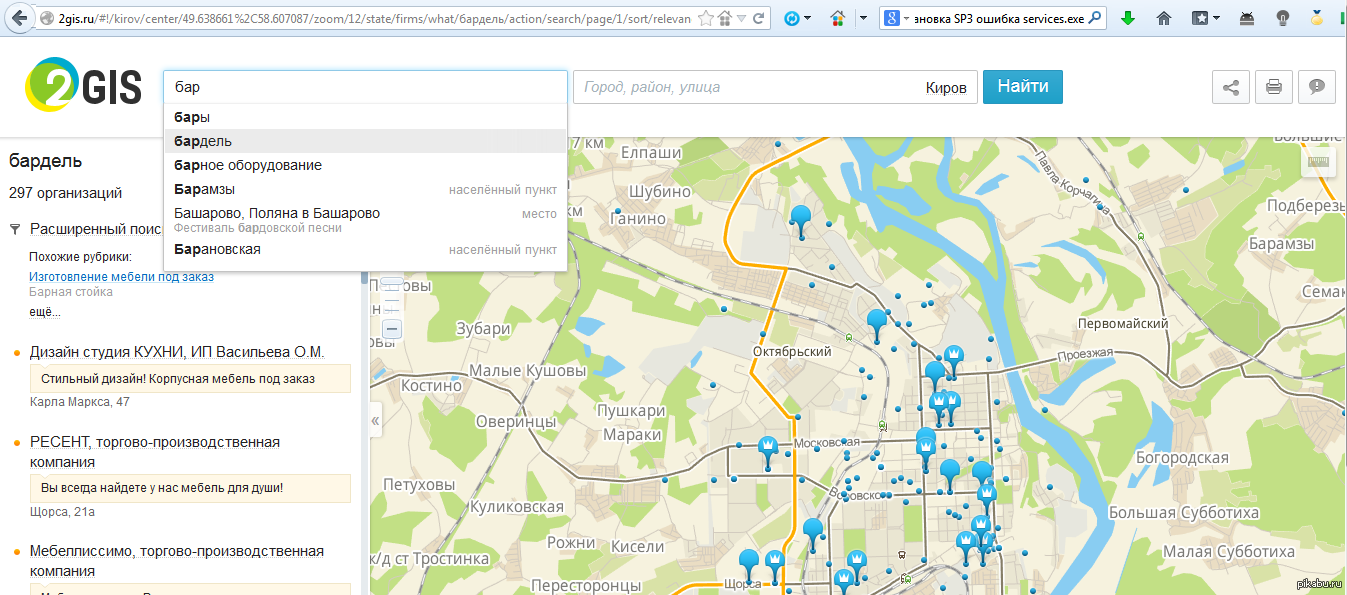Activate the map ruler tool
This screenshot has width=1347, height=595.
[1319, 163]
